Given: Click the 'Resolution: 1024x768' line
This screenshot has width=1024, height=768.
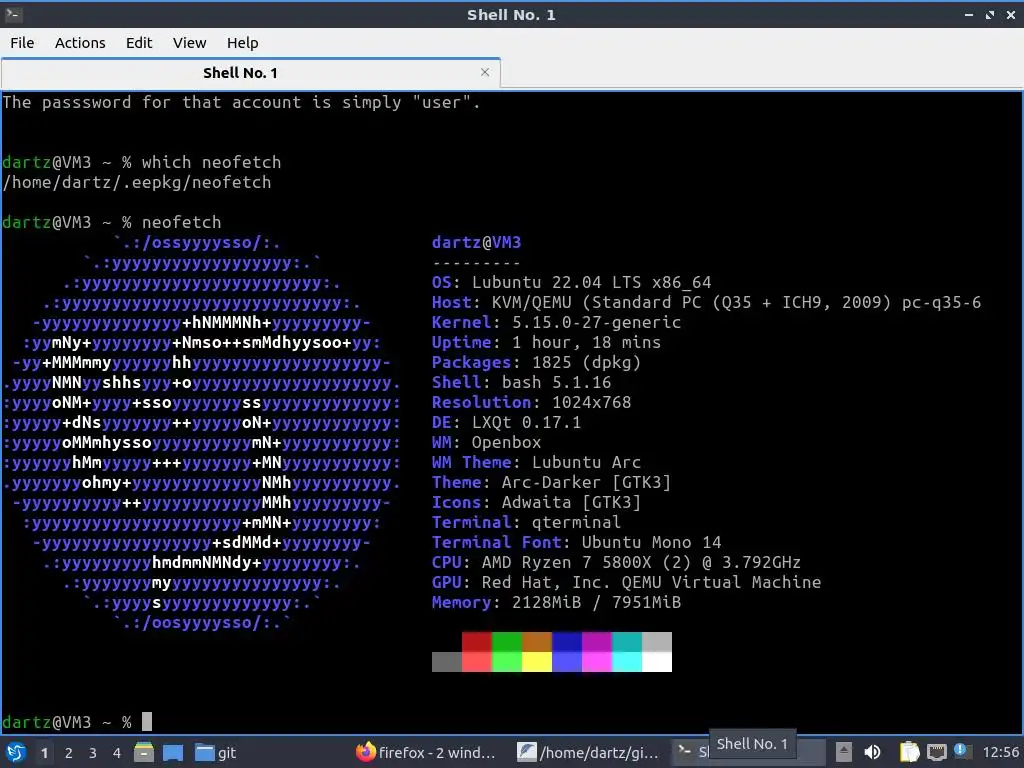Looking at the screenshot, I should 532,402.
